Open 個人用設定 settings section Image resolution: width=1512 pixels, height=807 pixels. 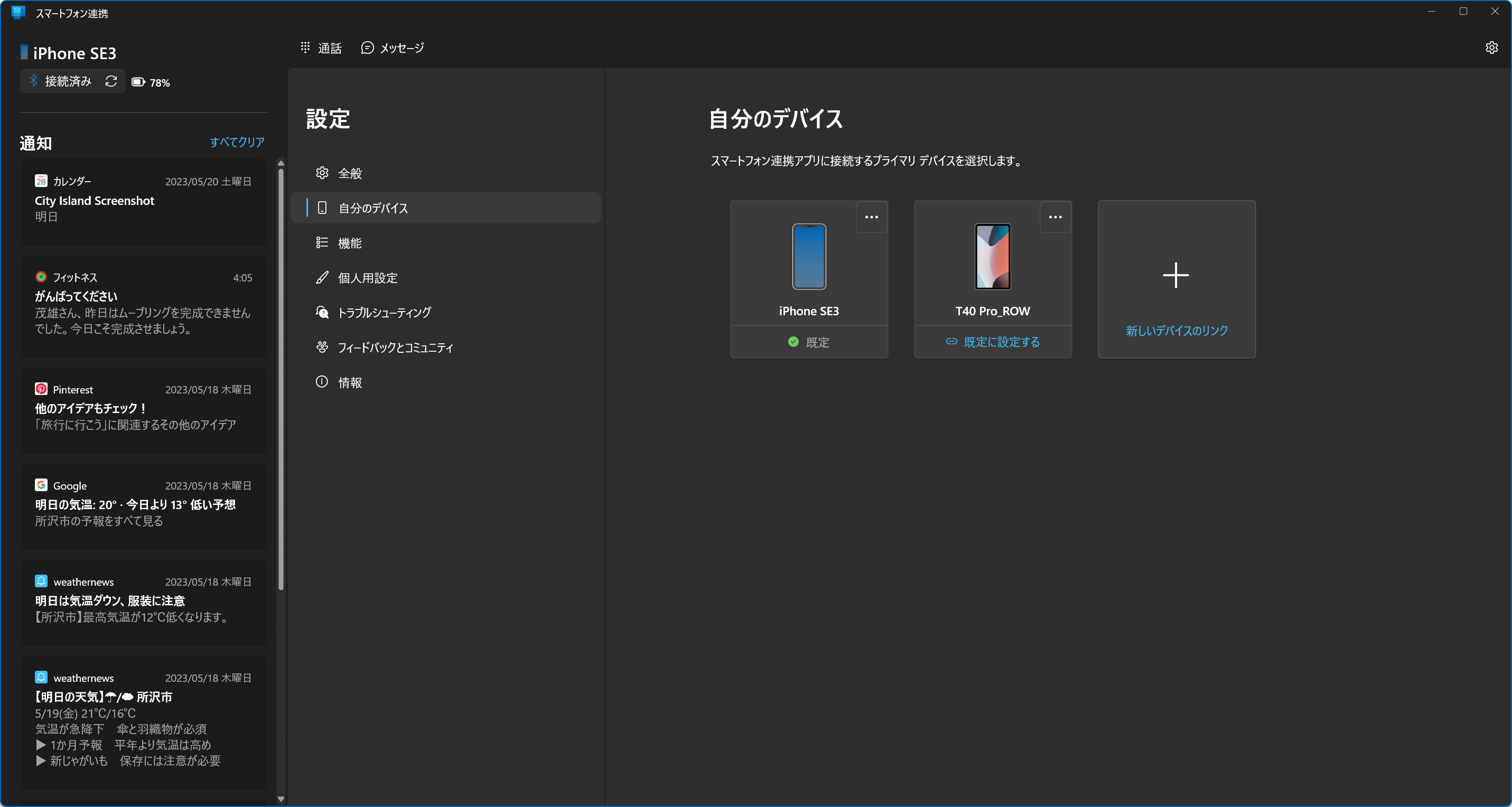click(445, 278)
